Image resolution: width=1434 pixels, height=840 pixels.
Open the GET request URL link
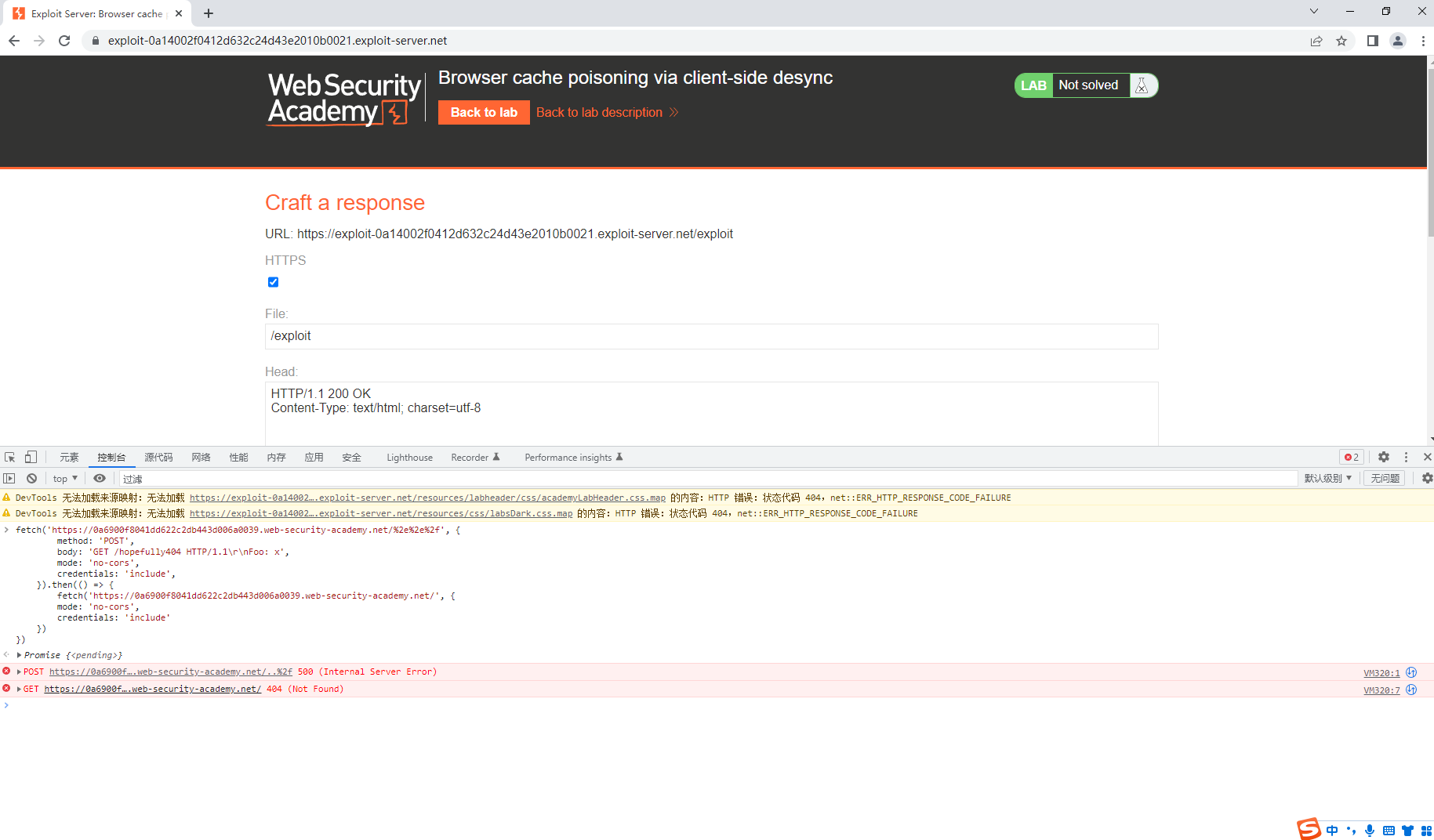point(153,690)
